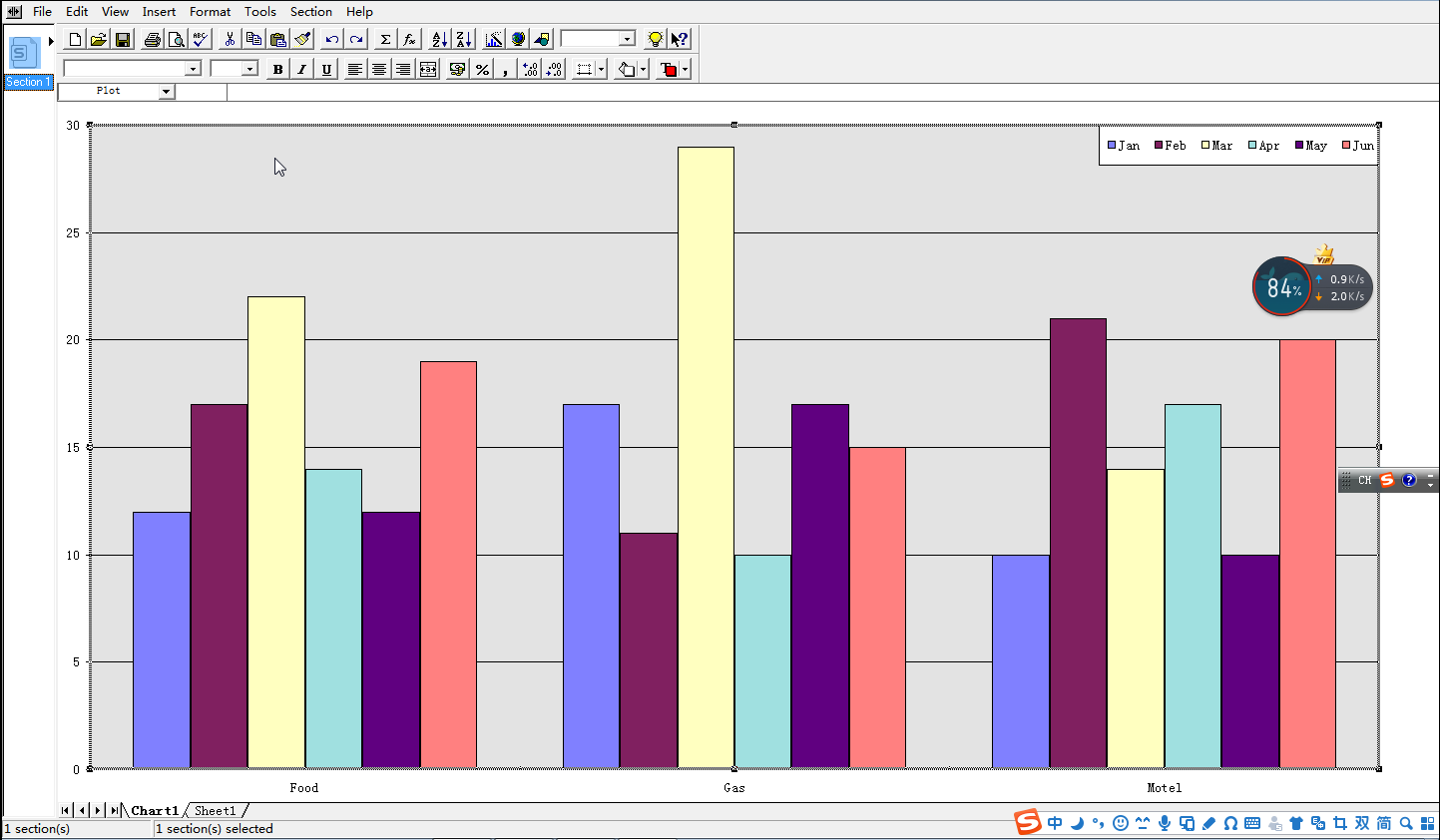Click the percent style icon
This screenshot has height=840, width=1440.
[x=482, y=69]
